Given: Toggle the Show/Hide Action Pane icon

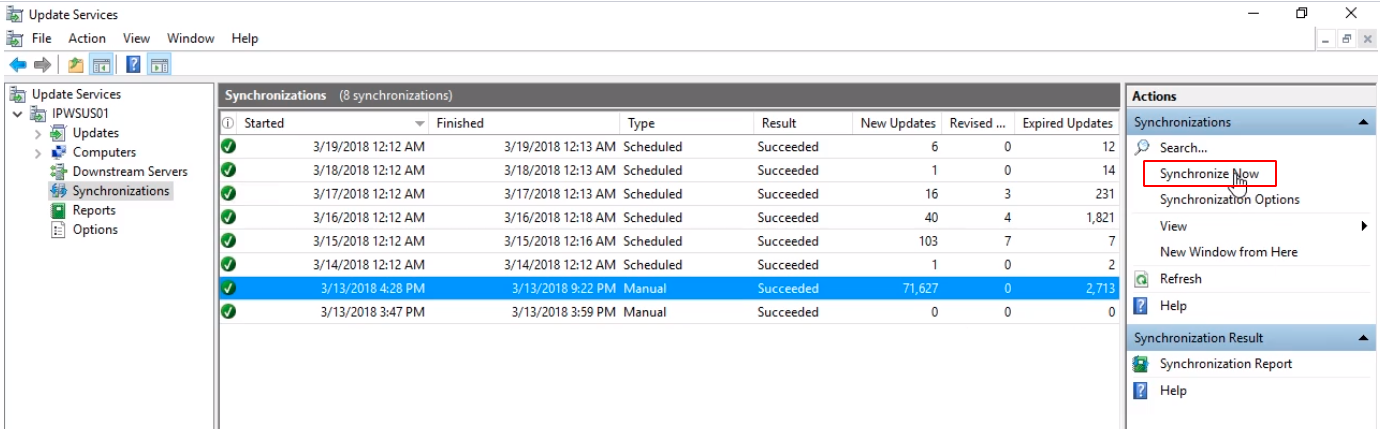Looking at the screenshot, I should coord(160,65).
